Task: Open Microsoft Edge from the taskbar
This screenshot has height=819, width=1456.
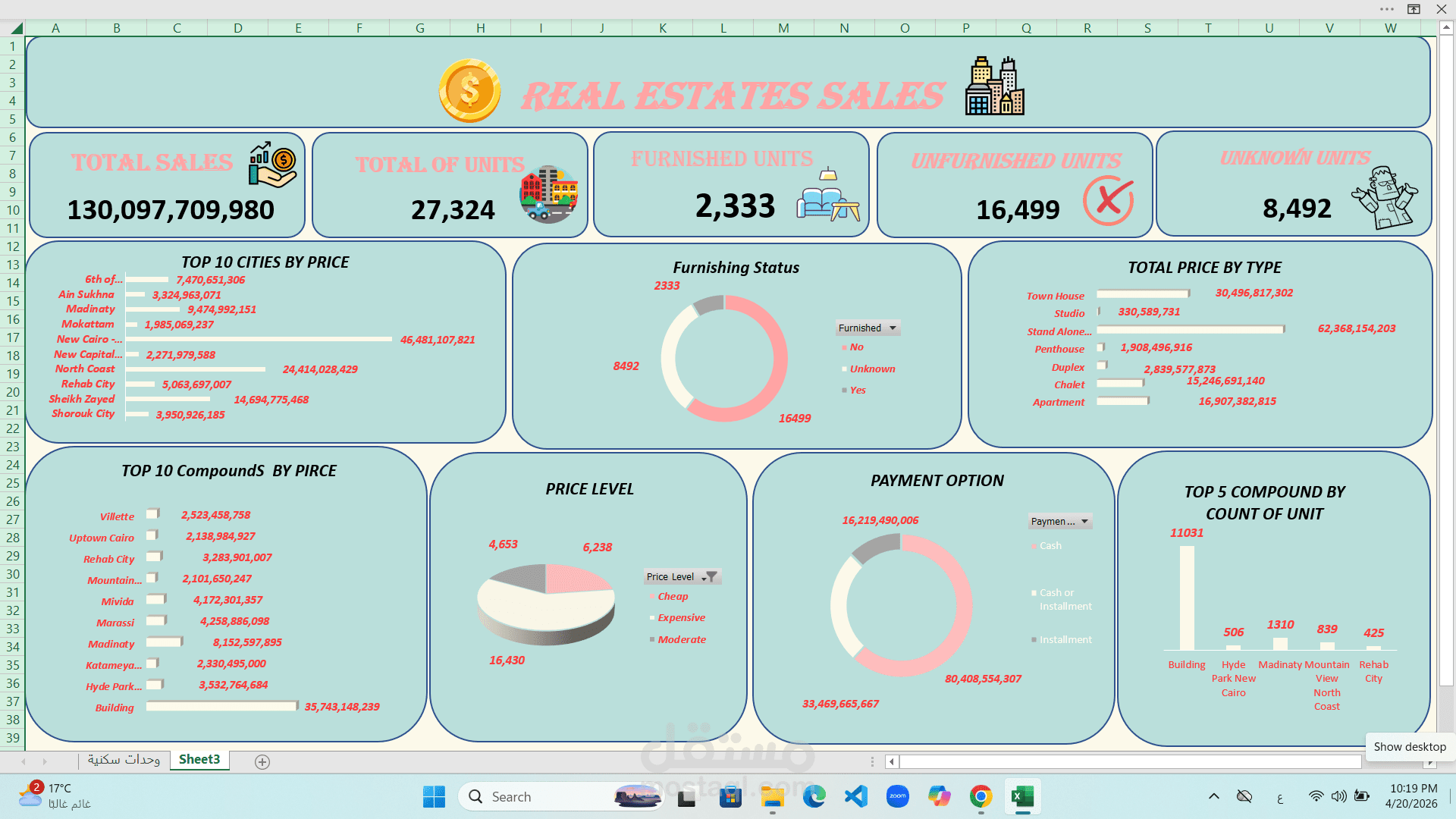Action: point(814,797)
